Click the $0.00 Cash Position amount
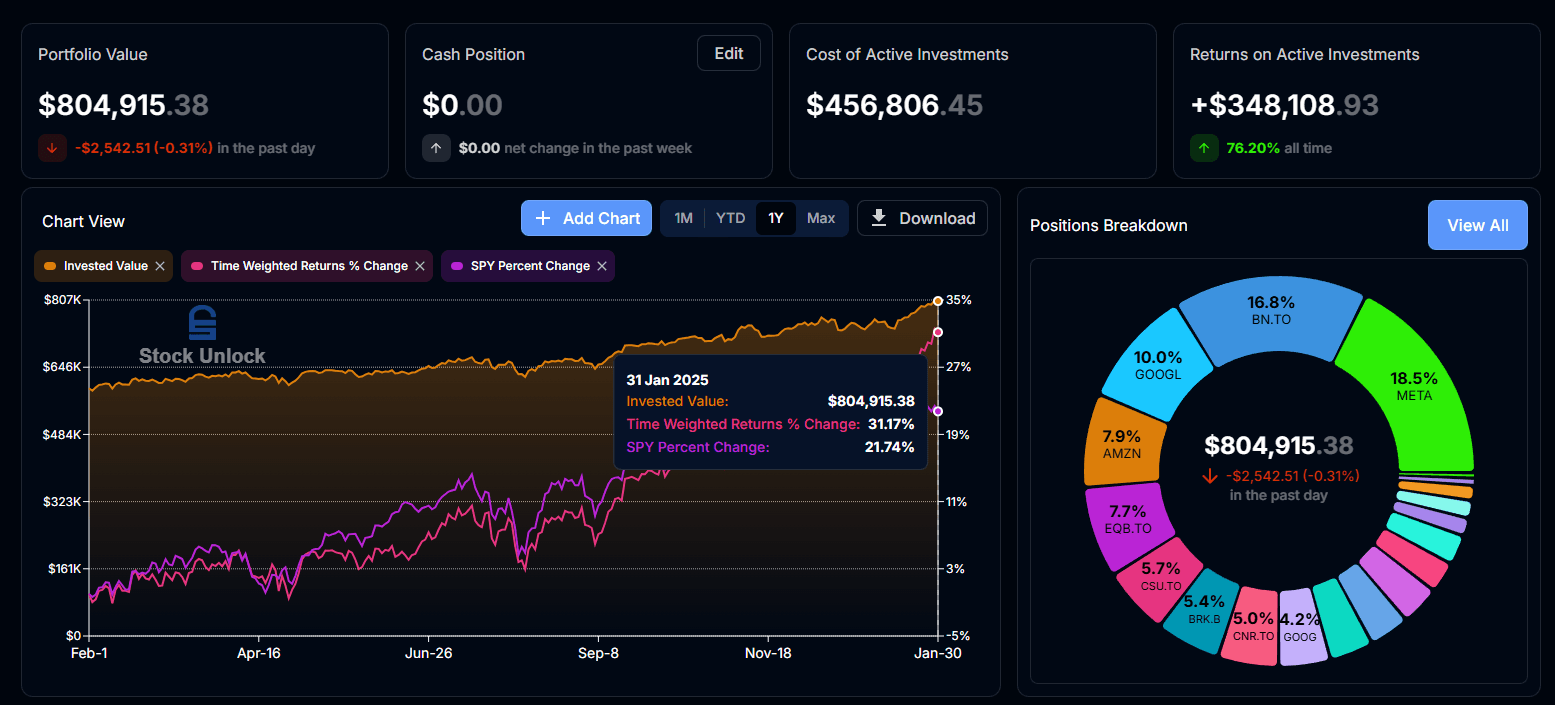Image resolution: width=1555 pixels, height=705 pixels. point(462,105)
